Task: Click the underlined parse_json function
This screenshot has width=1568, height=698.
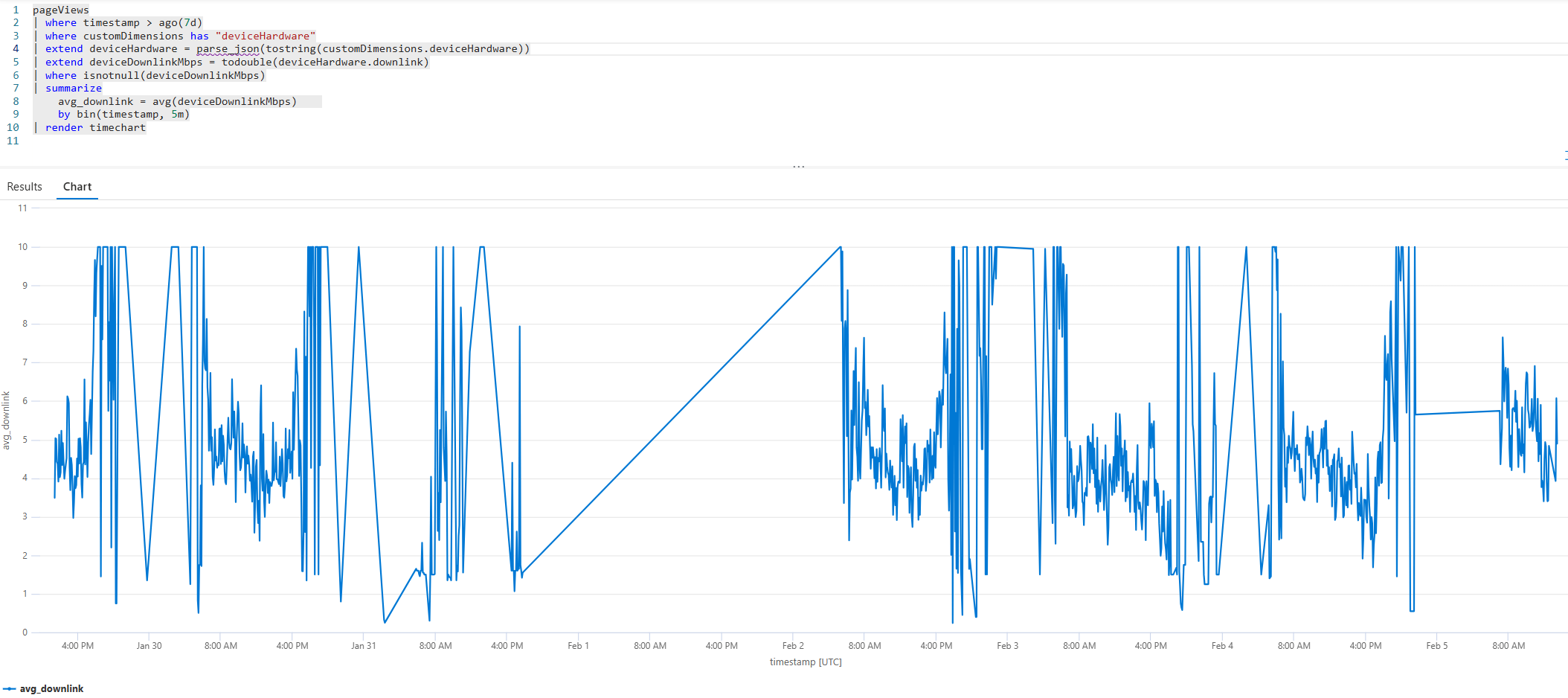Action: 228,49
